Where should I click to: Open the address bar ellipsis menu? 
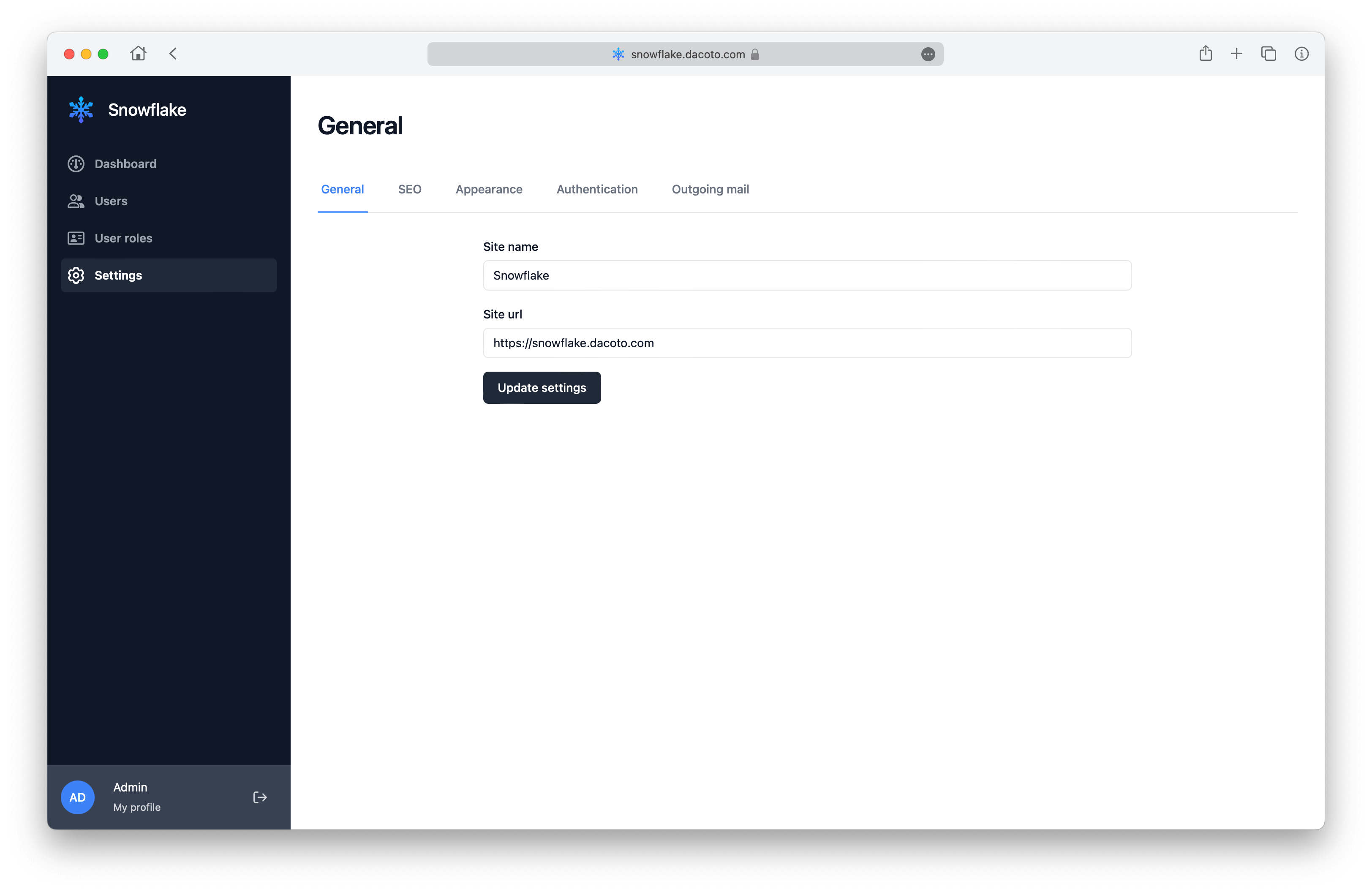coord(928,54)
